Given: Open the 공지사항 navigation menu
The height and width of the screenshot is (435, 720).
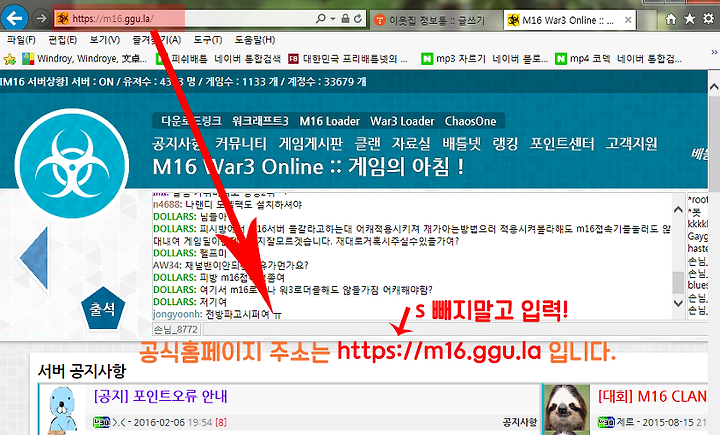Looking at the screenshot, I should click(176, 144).
